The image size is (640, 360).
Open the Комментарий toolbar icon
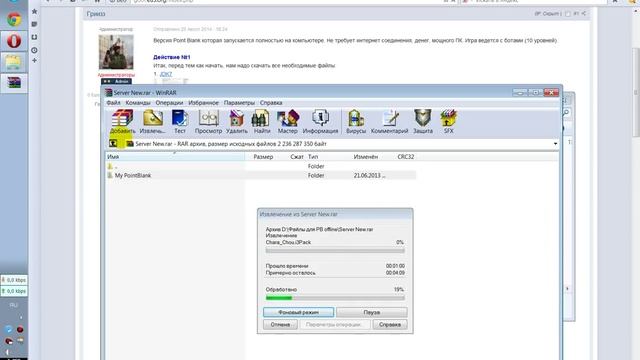[389, 122]
